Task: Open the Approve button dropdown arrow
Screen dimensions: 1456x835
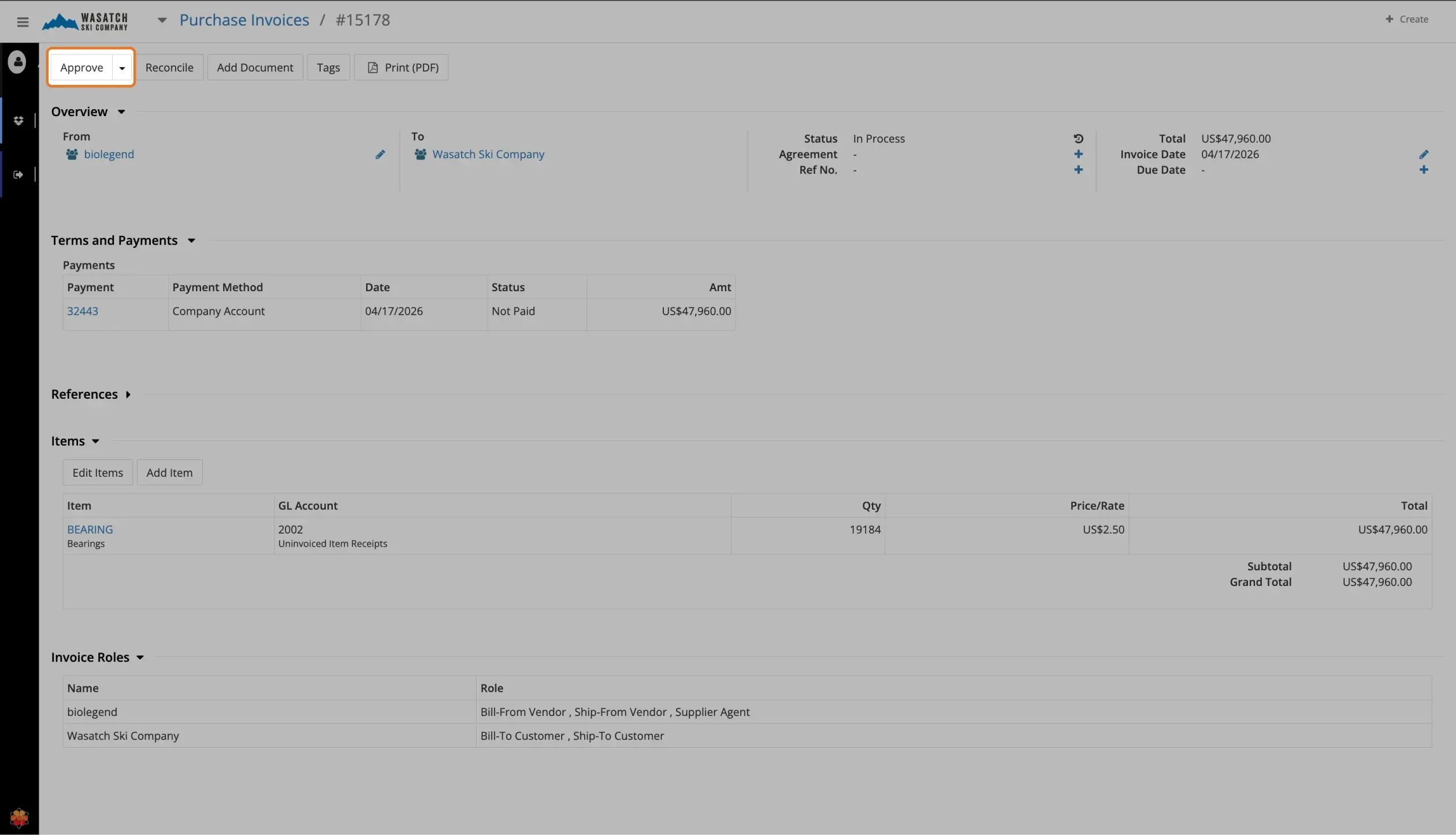Action: pyautogui.click(x=122, y=68)
